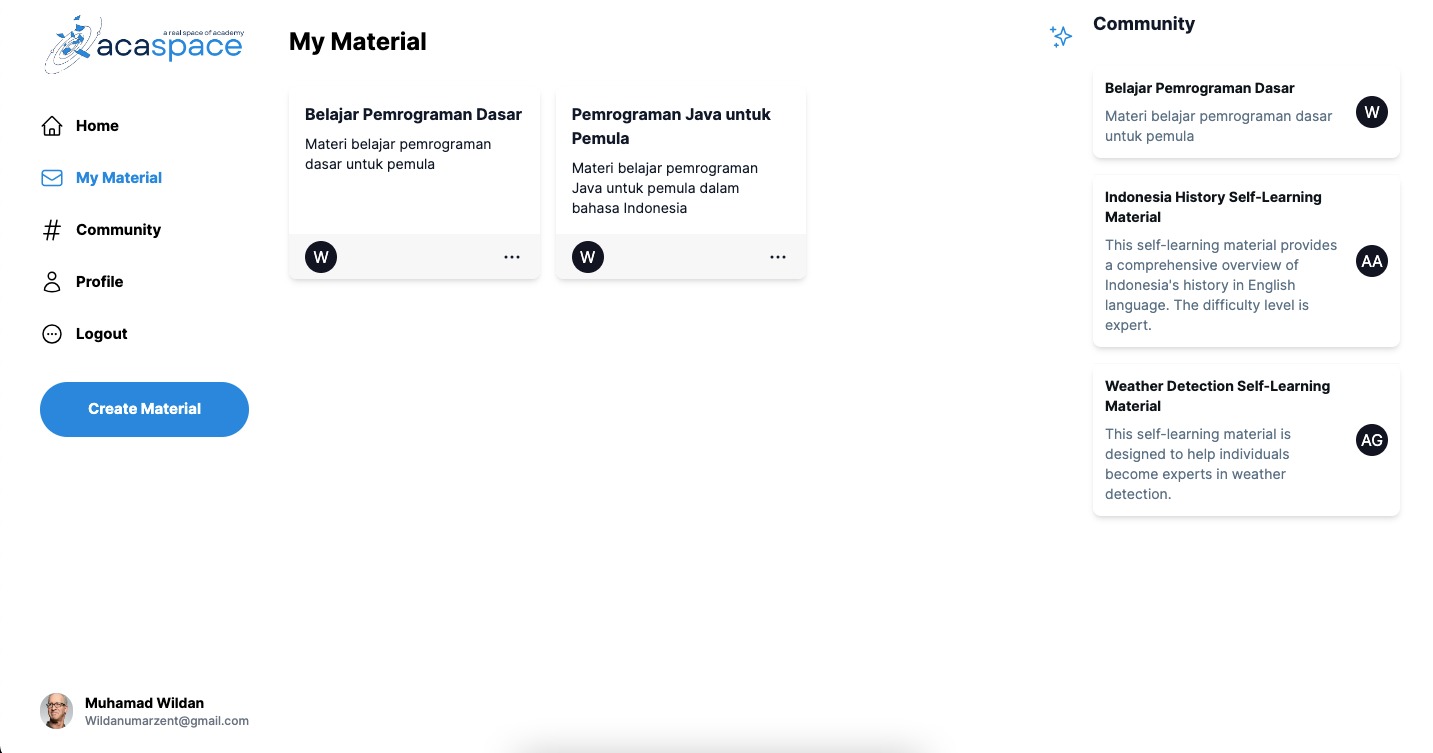The height and width of the screenshot is (753, 1433).
Task: Click the AA avatar on Indonesia History item
Action: point(1372,262)
